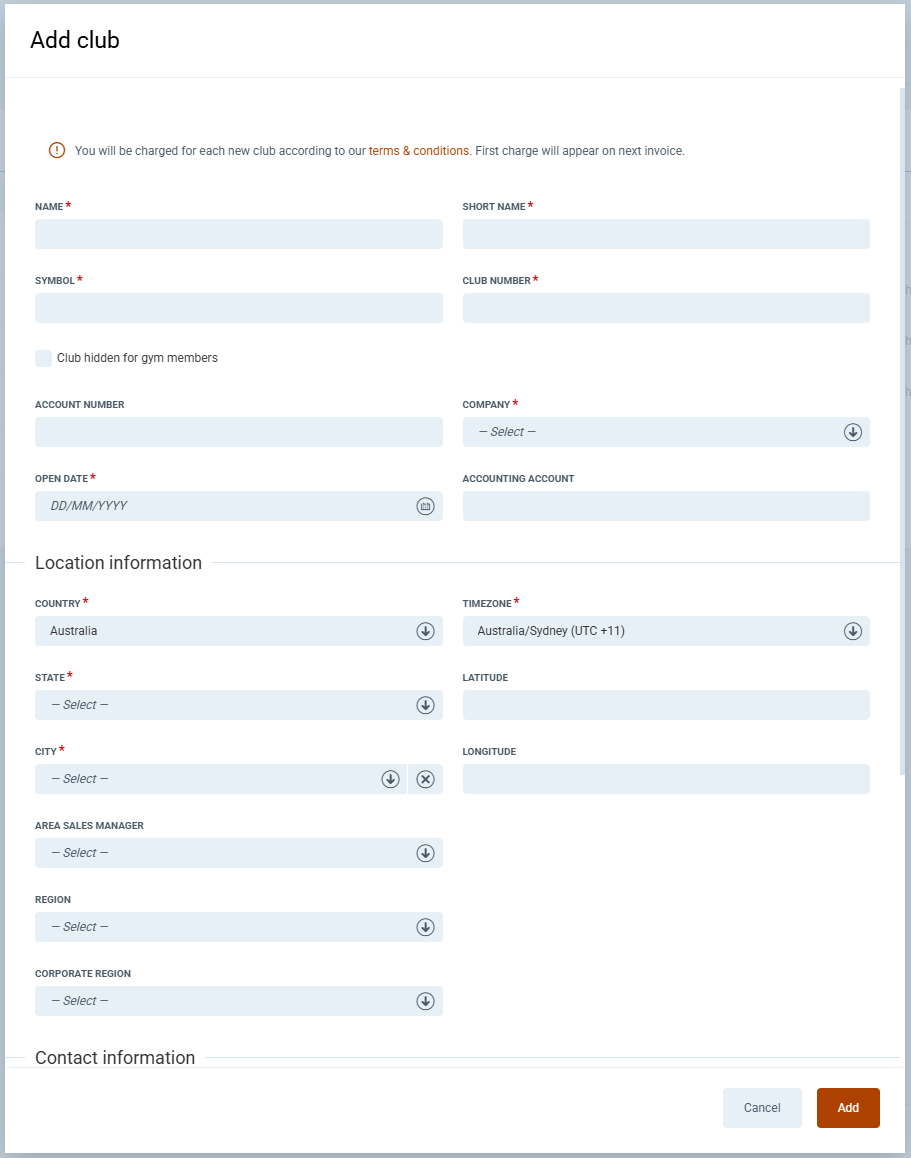Click the Latitude input field
Screen dimensions: 911x1158
tap(666, 705)
